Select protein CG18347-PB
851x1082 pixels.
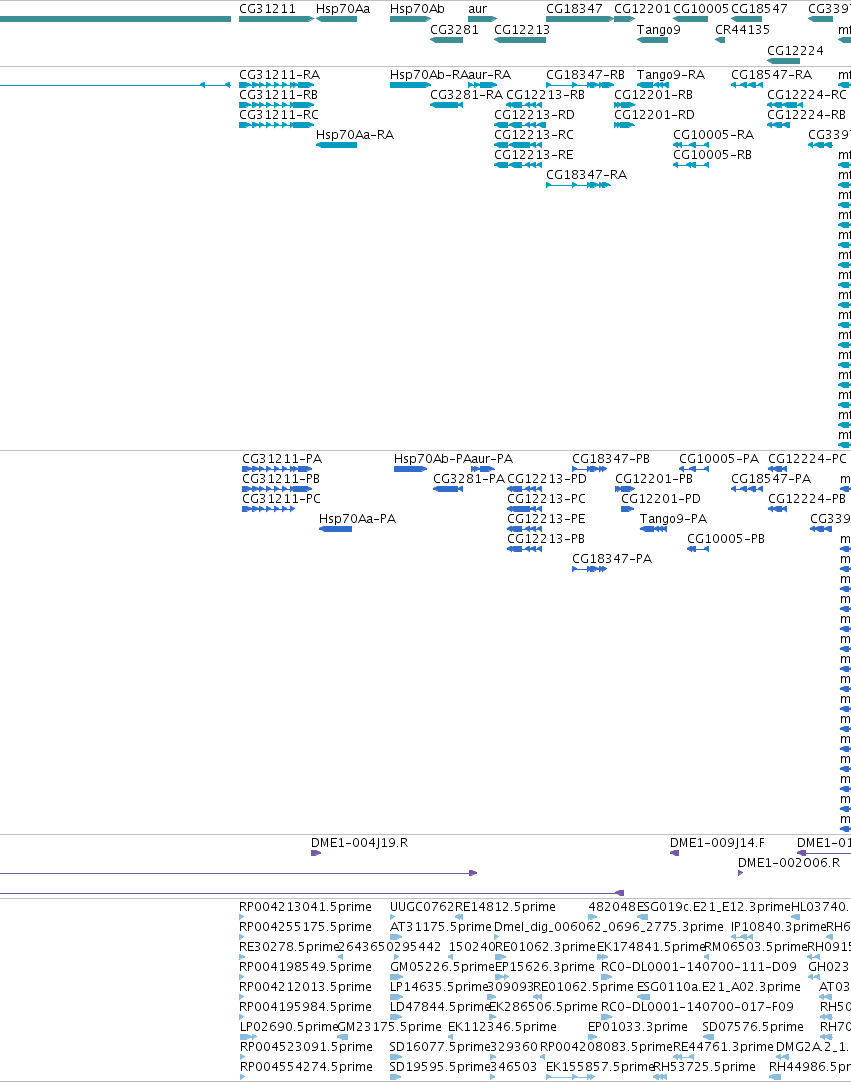[x=611, y=459]
